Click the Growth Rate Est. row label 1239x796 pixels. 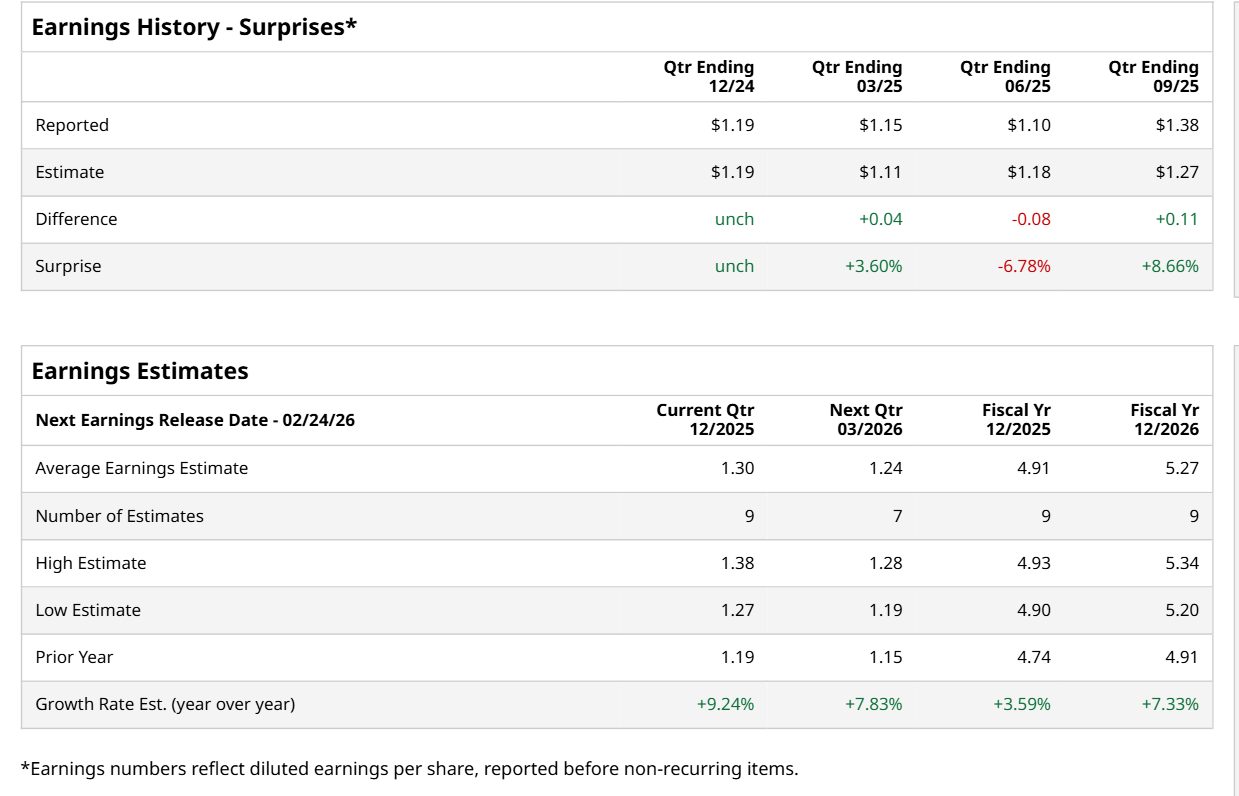[165, 704]
